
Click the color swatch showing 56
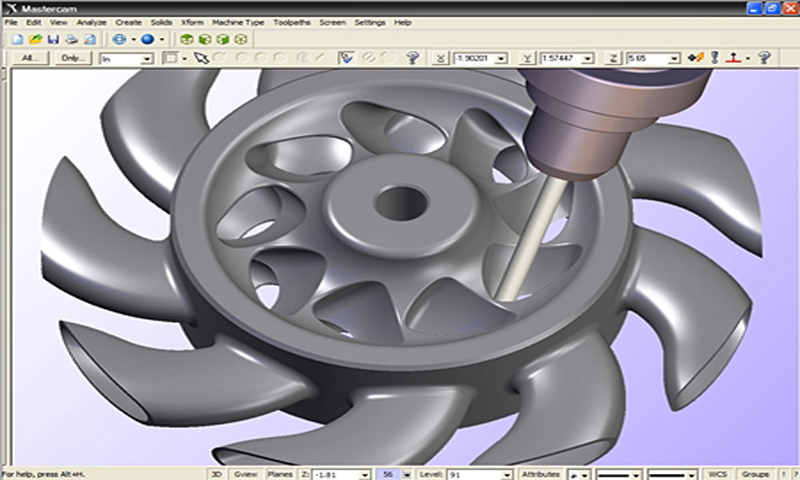coord(388,474)
